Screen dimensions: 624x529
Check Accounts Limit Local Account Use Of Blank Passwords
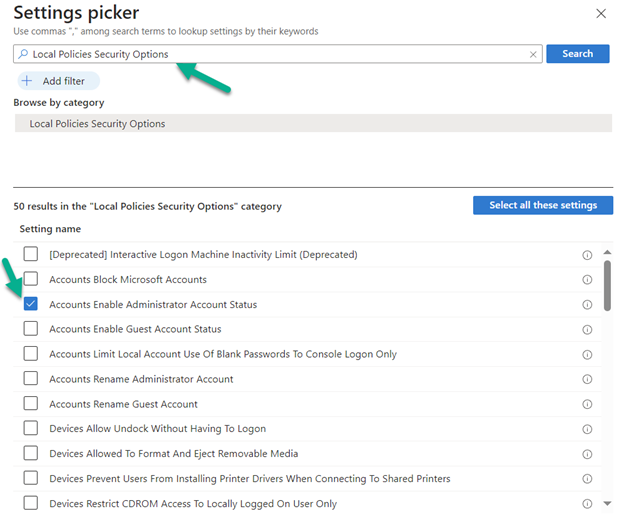pyautogui.click(x=31, y=353)
